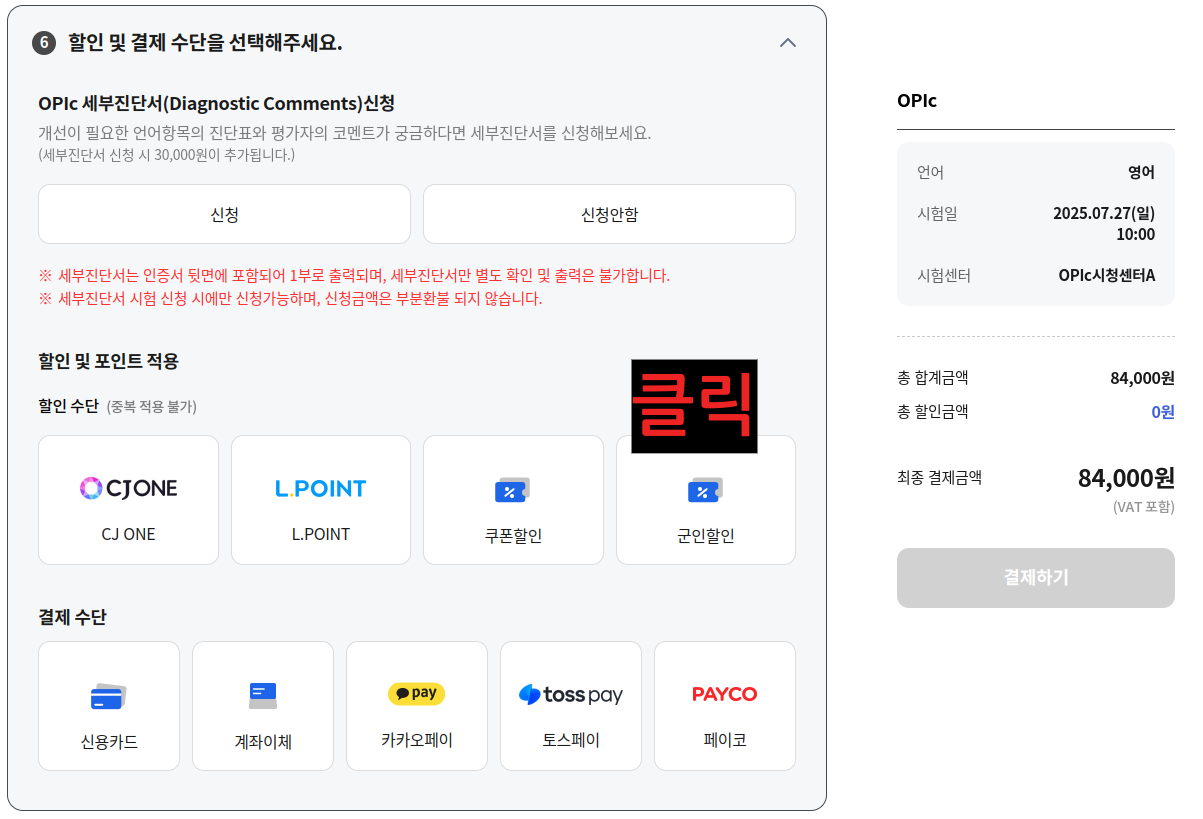Click the red 클릭 overlay graphic

coord(695,406)
